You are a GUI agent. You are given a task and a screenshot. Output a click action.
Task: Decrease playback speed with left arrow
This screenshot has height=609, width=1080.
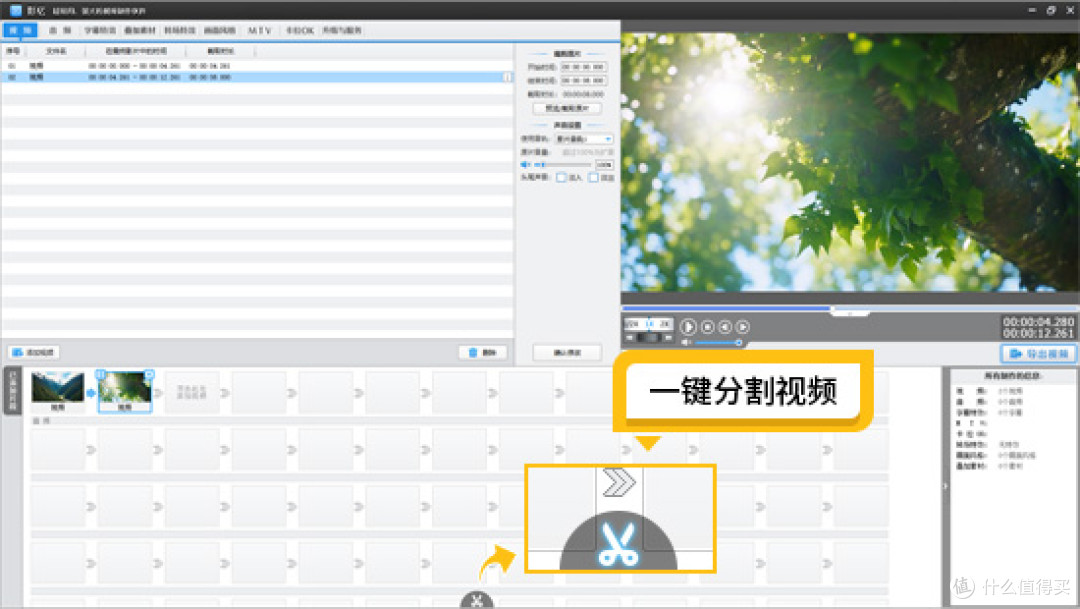630,338
